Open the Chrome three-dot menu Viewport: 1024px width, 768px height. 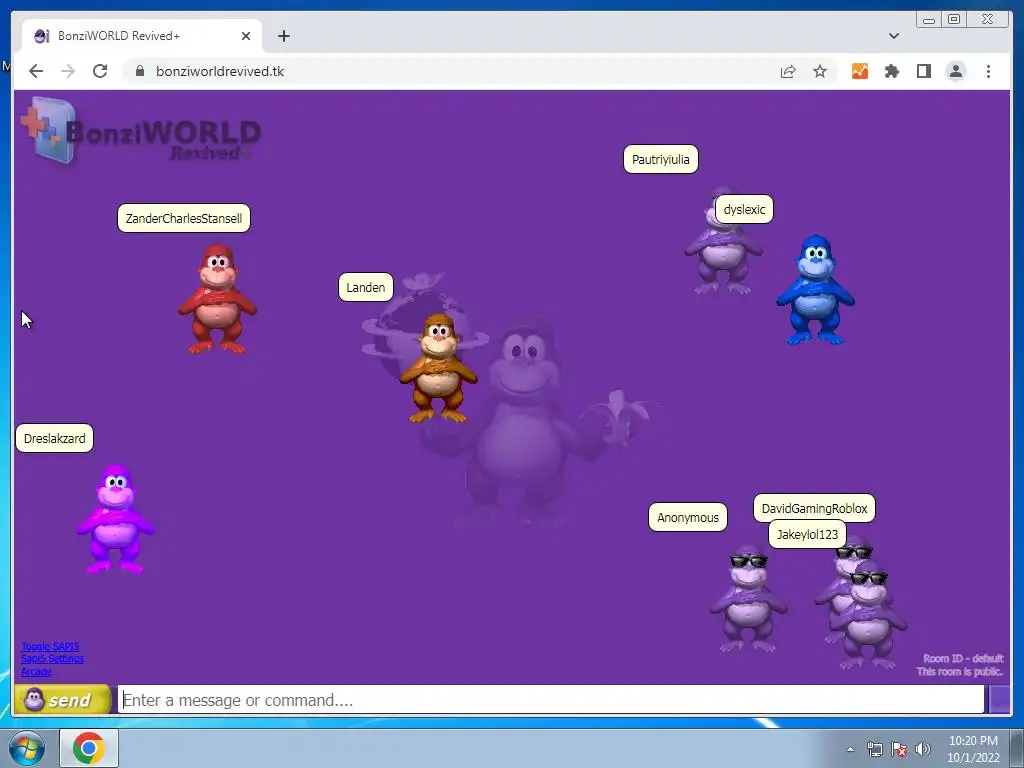tap(988, 71)
